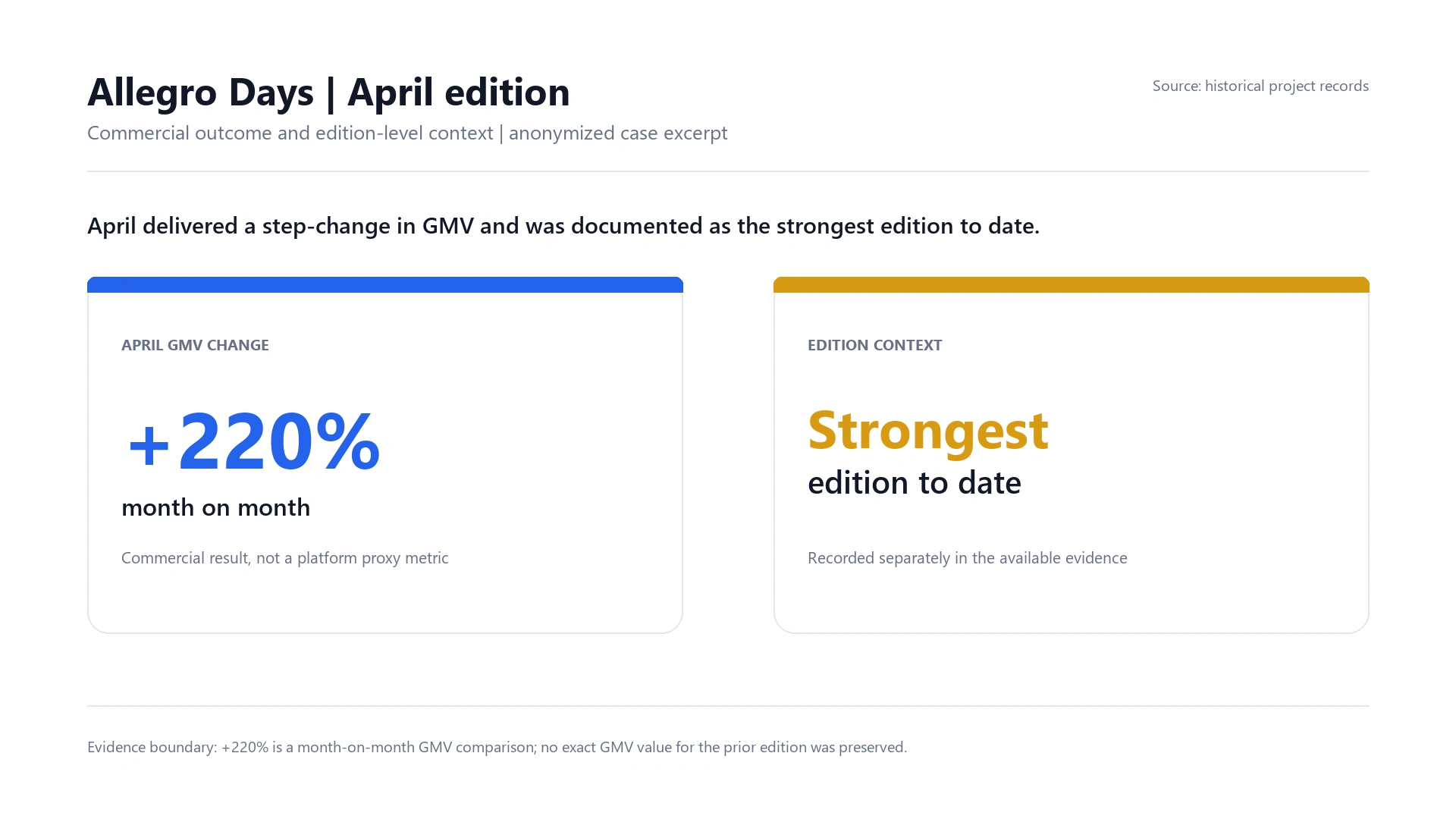Select the EDITION CONTEXT label
This screenshot has height=819, width=1456.
coord(874,345)
